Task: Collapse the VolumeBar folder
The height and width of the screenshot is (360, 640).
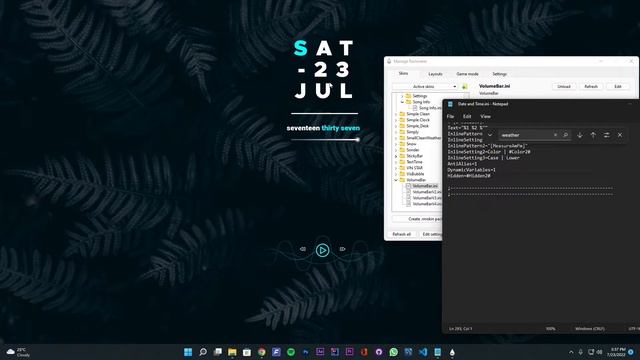Action: pos(396,180)
